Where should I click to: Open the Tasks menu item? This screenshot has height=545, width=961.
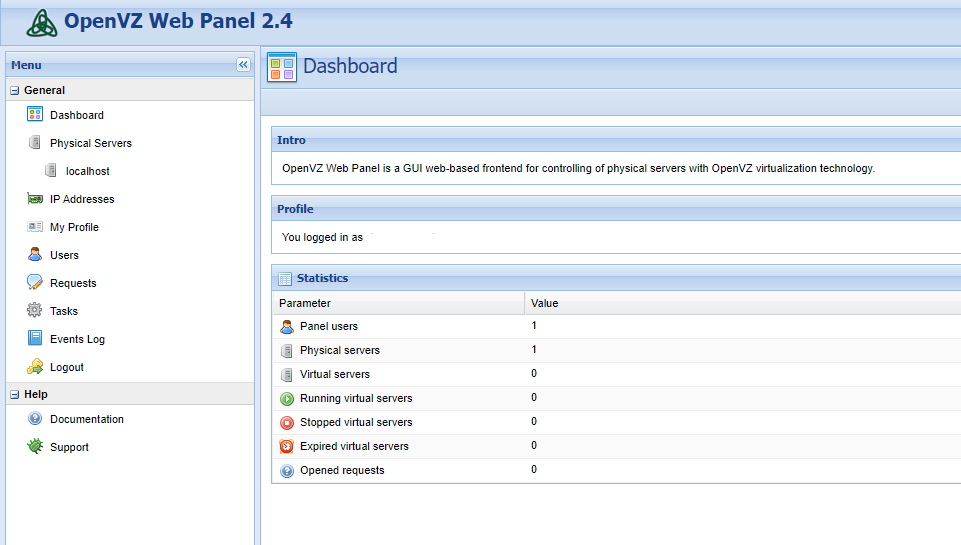pos(64,311)
